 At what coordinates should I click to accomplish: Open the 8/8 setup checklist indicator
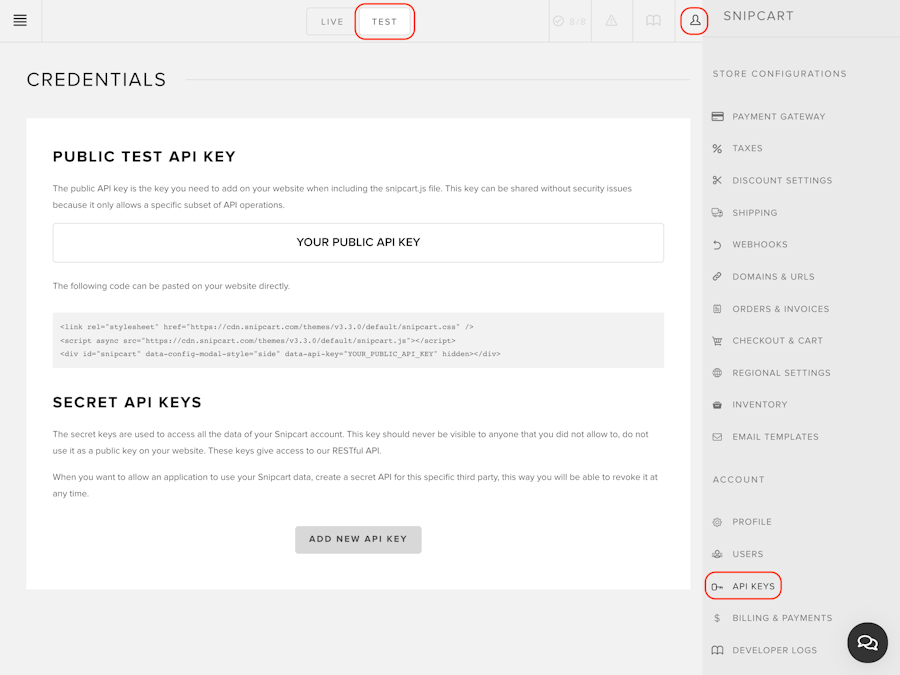point(569,21)
